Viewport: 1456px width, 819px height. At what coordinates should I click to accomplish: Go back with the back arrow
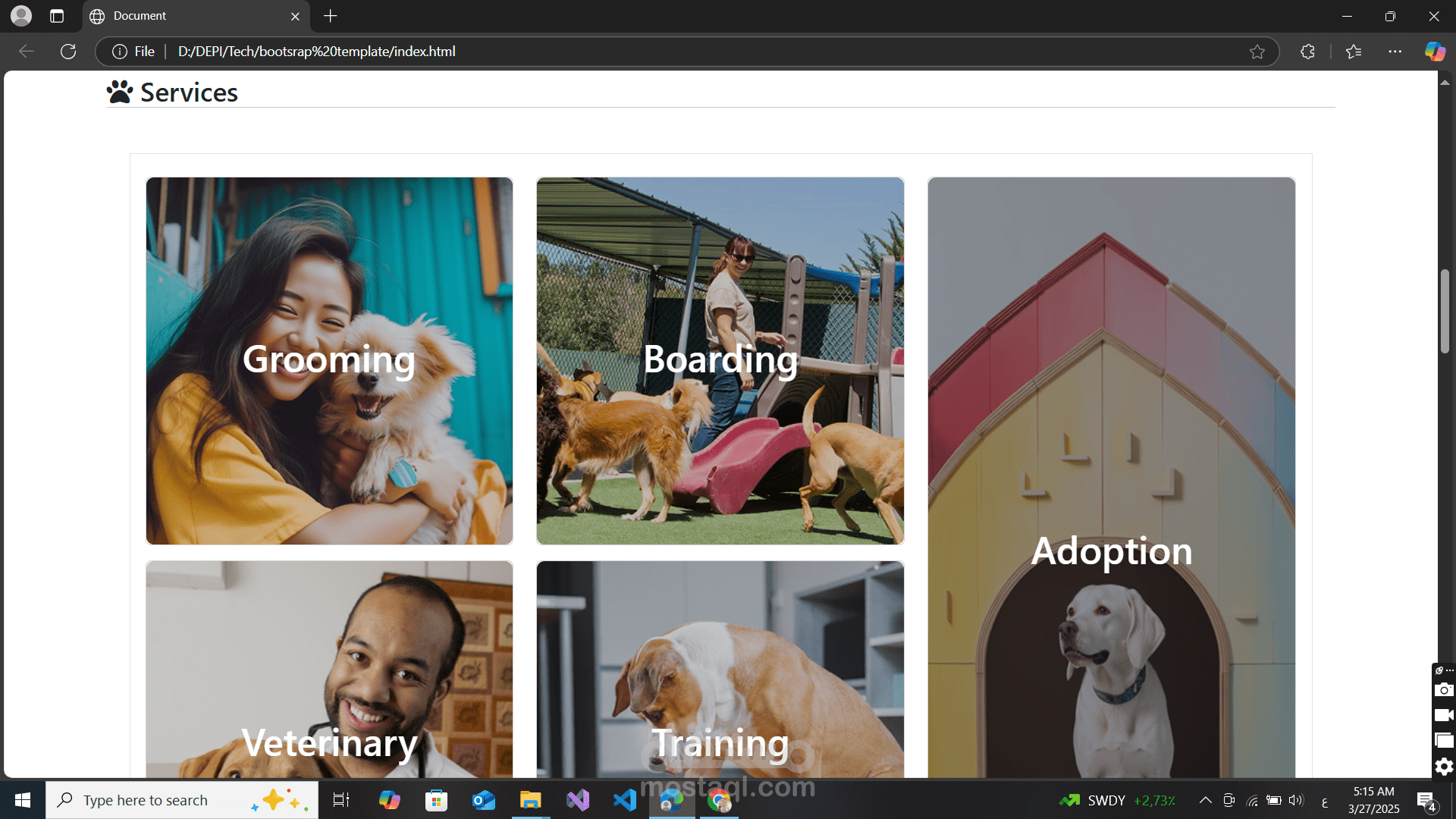click(27, 52)
